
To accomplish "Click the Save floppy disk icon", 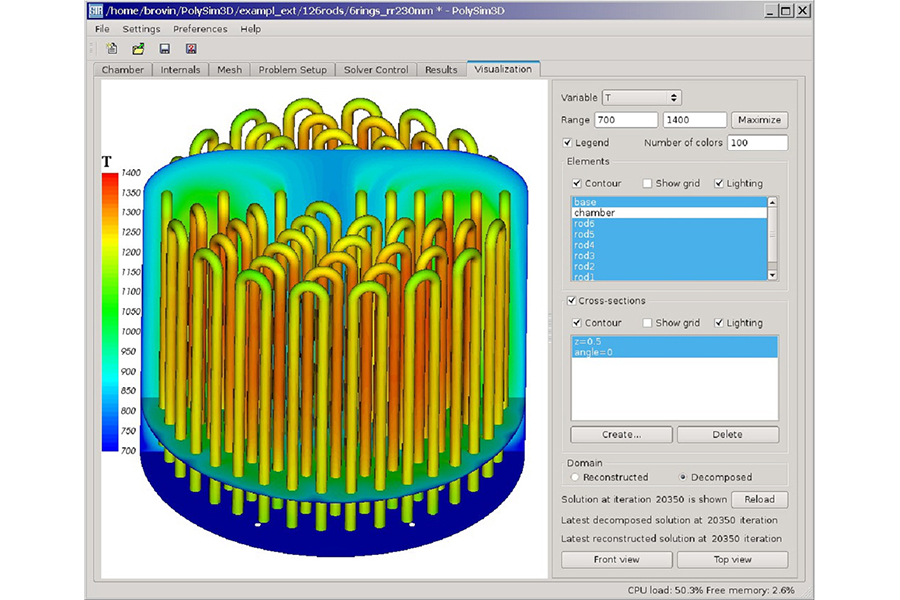I will 164,48.
